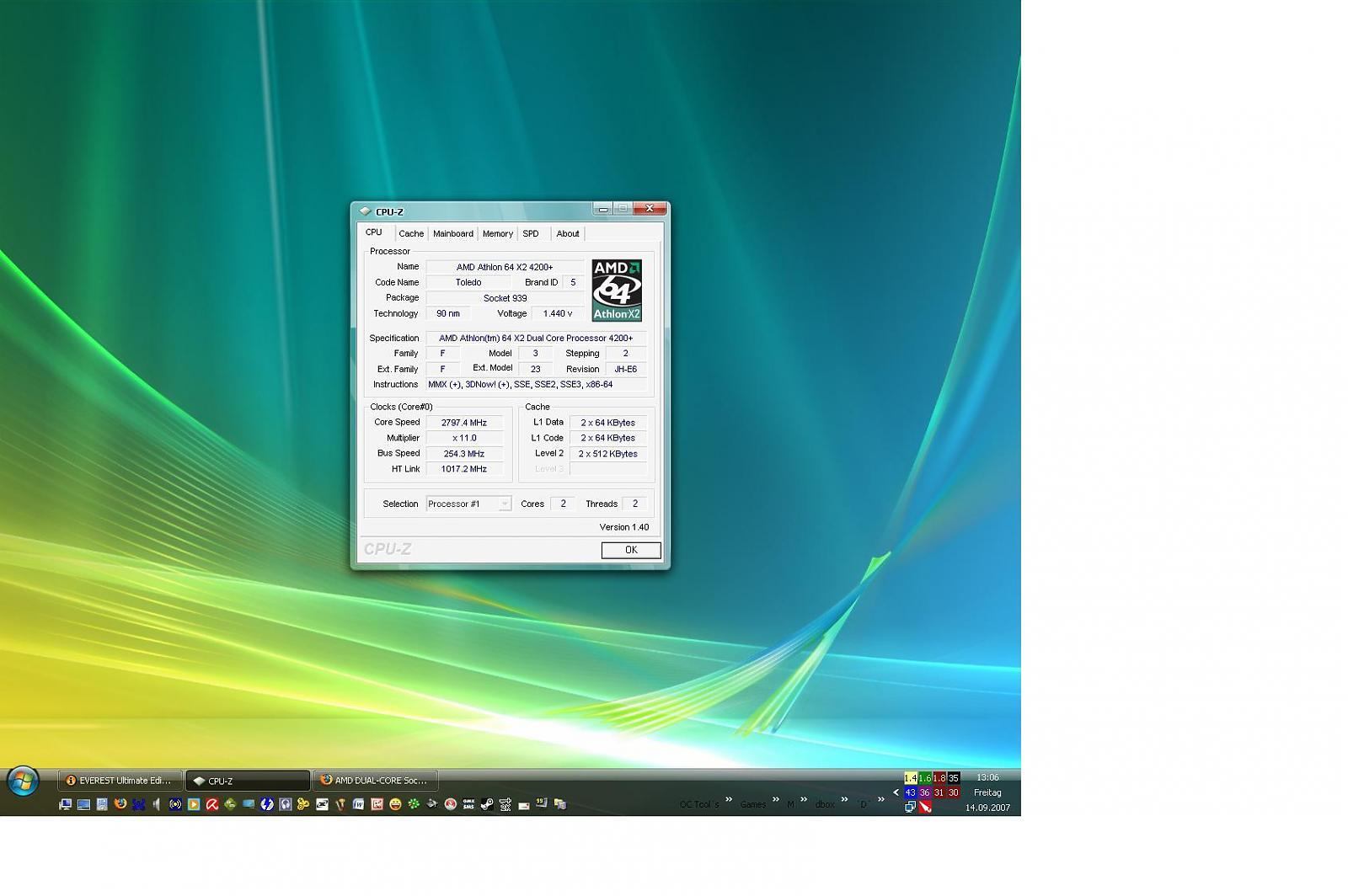Image resolution: width=1348 pixels, height=896 pixels.
Task: Launch the media player quick launch icon
Action: (194, 804)
